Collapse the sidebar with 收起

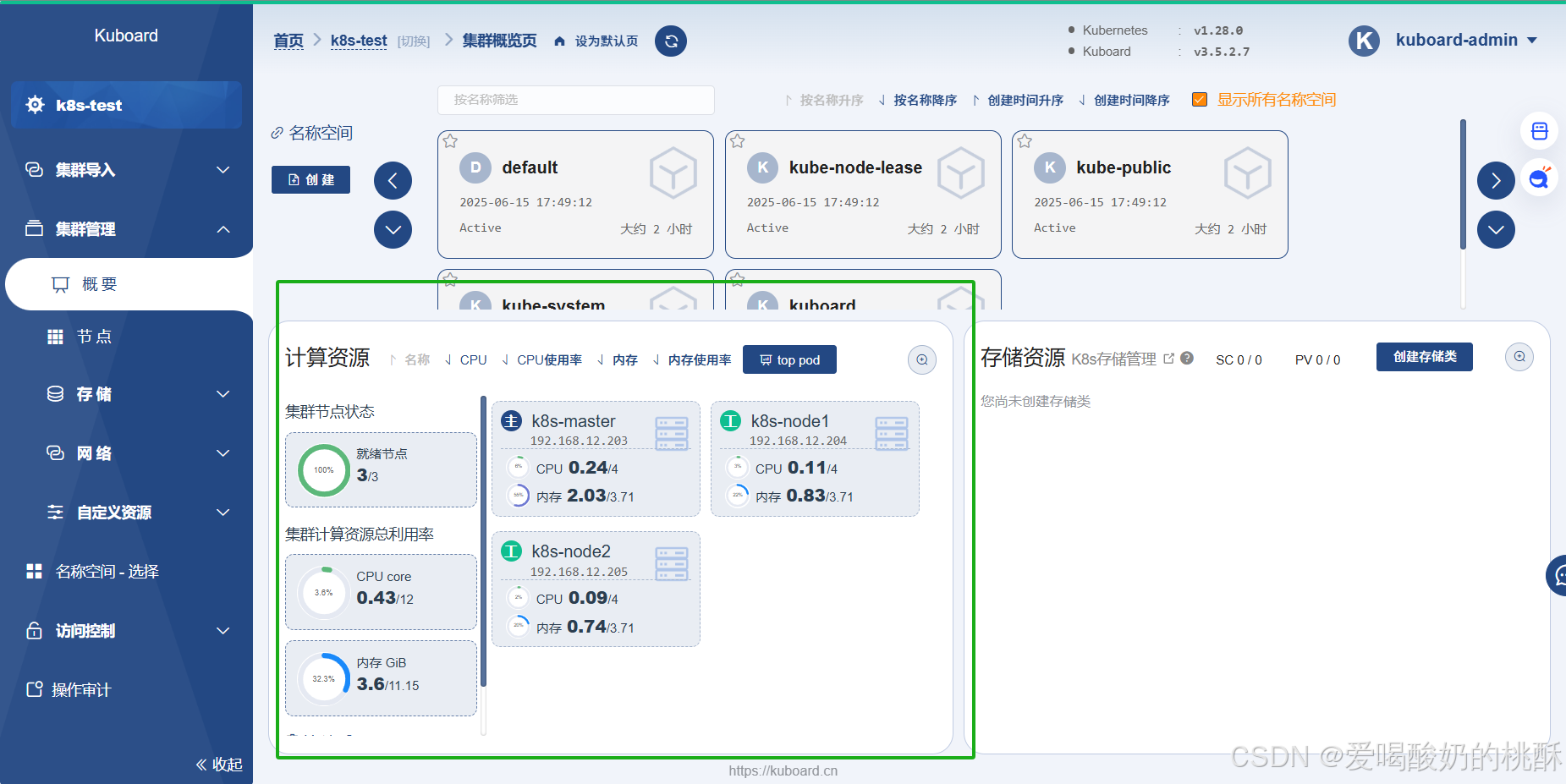coord(219,765)
